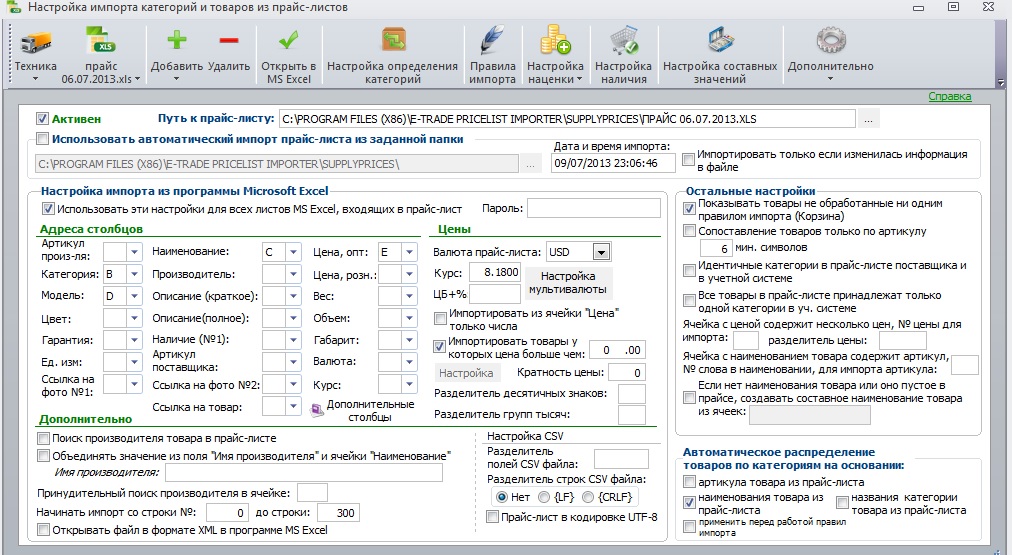
Task: Click the Курс input field
Action: [x=495, y=272]
